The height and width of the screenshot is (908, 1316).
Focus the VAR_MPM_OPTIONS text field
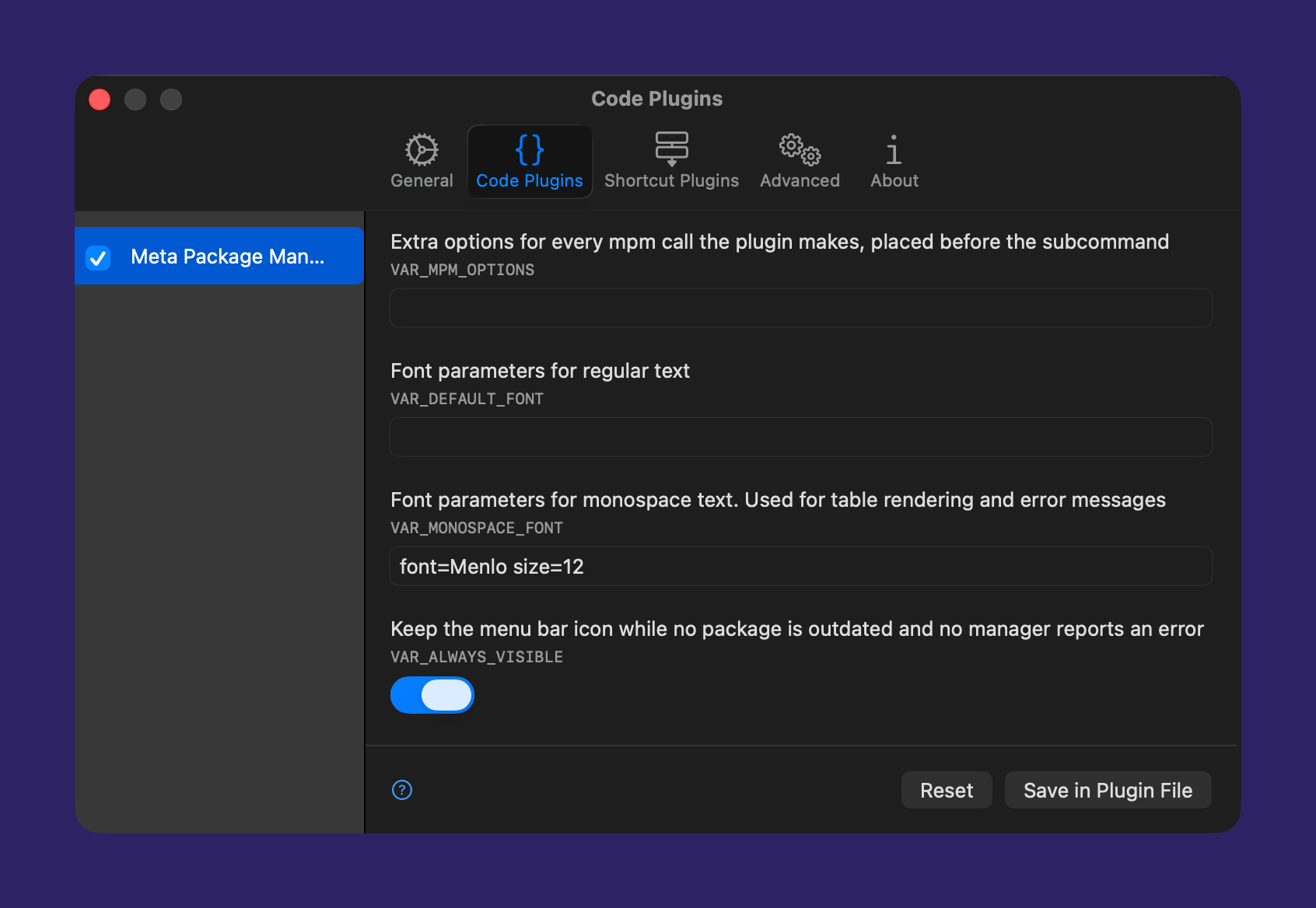pos(800,308)
